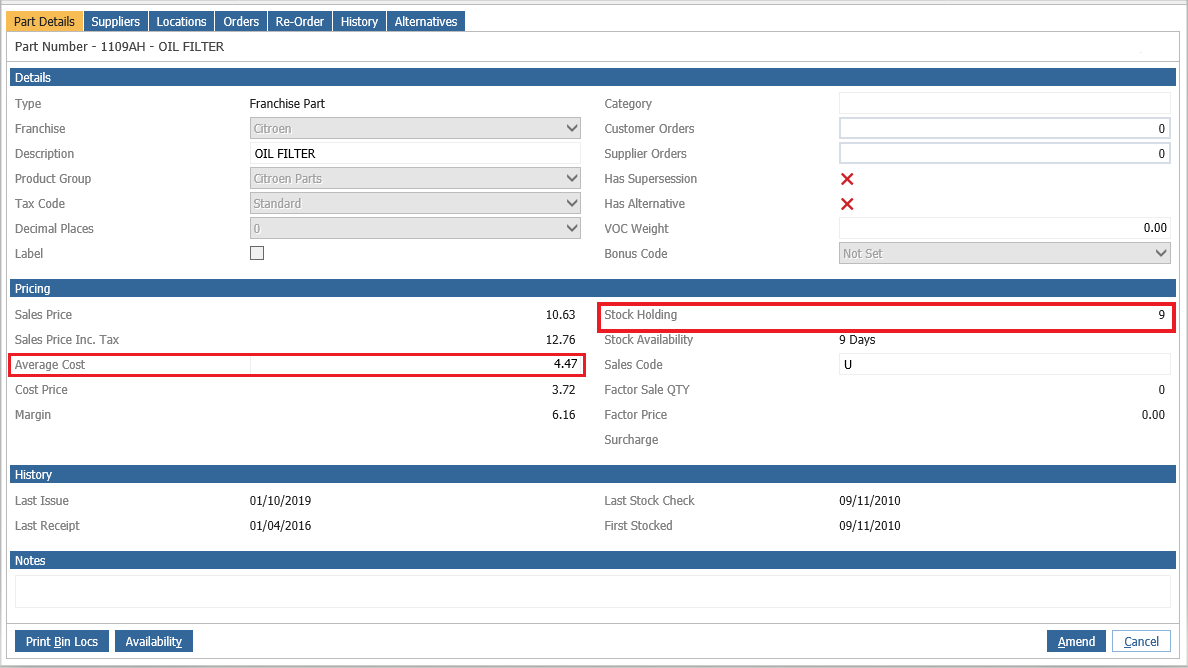Screen dimensions: 1188x668
Task: Click the Stock Holding value 9
Action: pyautogui.click(x=1161, y=314)
